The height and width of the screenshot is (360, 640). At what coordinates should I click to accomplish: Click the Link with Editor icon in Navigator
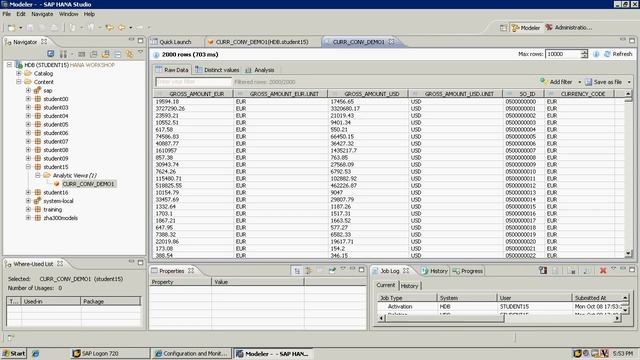129,54
